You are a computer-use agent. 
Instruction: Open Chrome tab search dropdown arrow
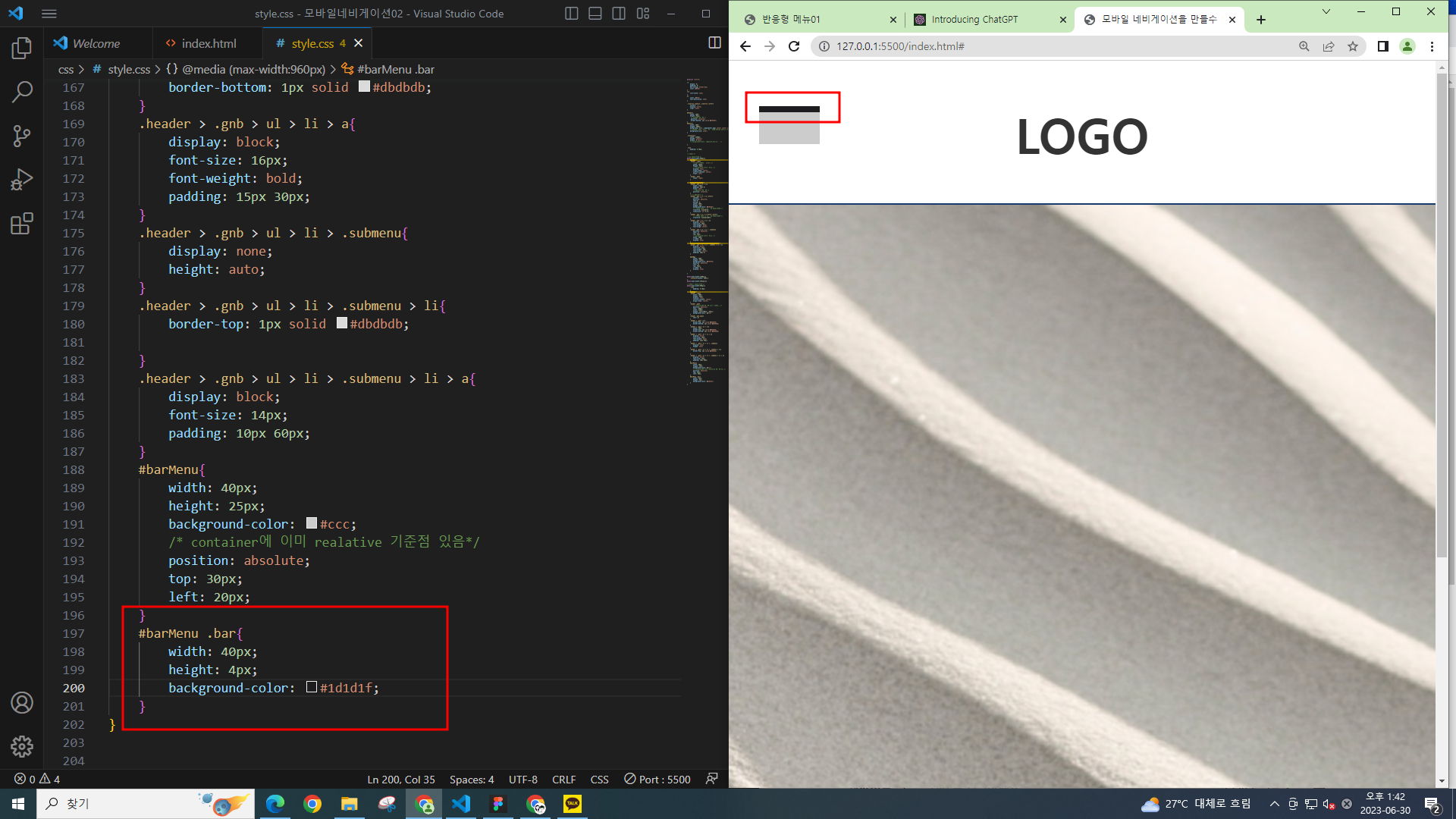(x=1326, y=12)
